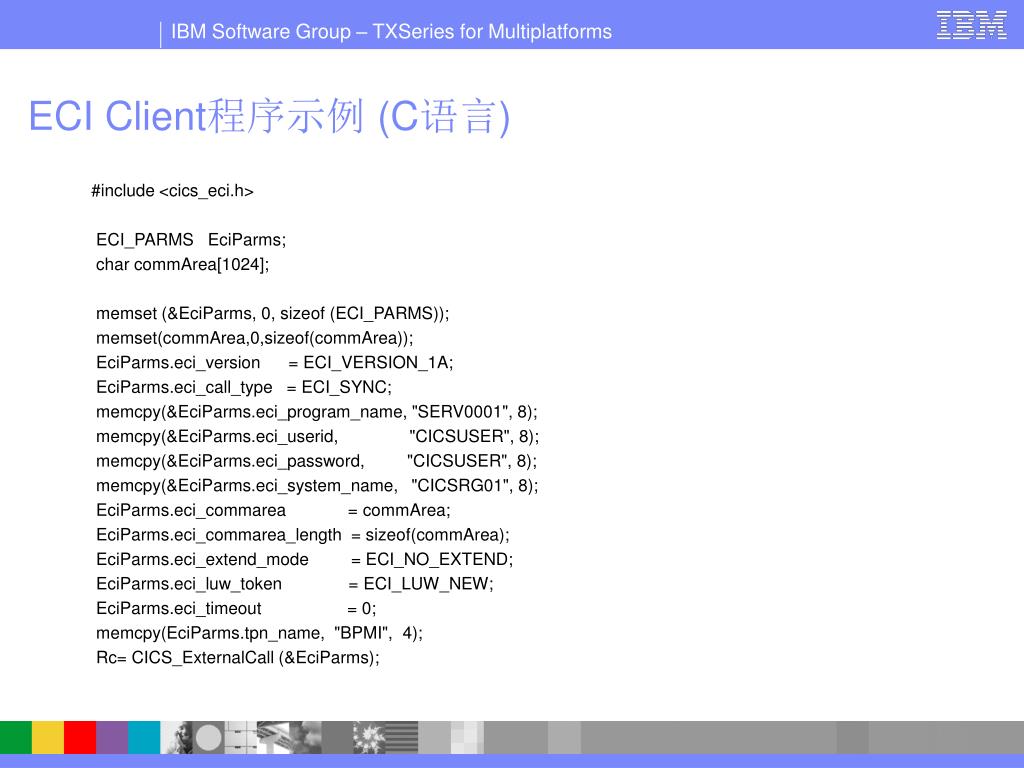The image size is (1024, 768).
Task: Click the line with eci_commarea_length assignment
Action: (x=303, y=535)
